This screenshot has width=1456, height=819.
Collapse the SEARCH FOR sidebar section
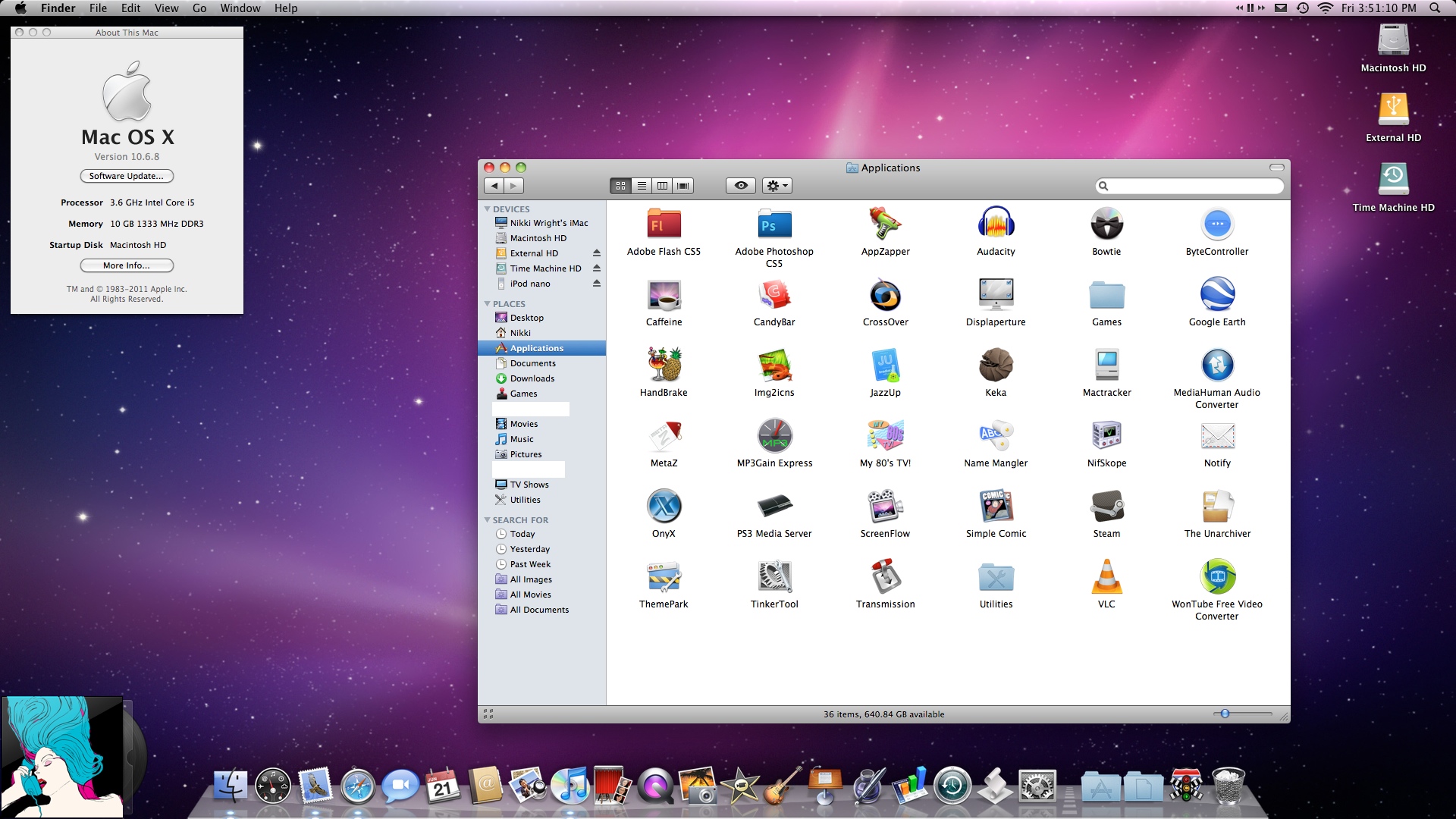pyautogui.click(x=487, y=520)
